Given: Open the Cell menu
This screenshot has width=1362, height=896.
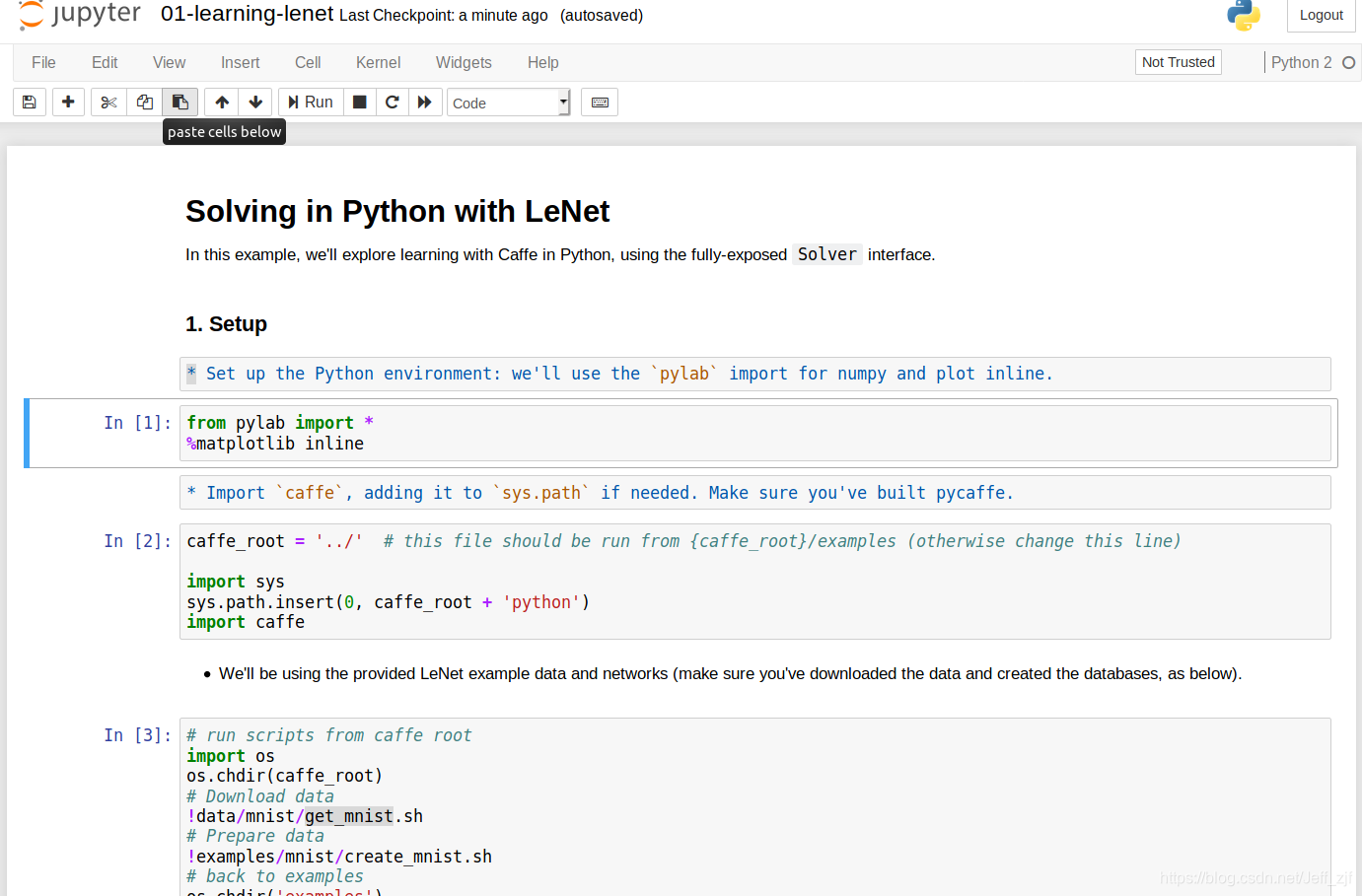Looking at the screenshot, I should coord(308,62).
